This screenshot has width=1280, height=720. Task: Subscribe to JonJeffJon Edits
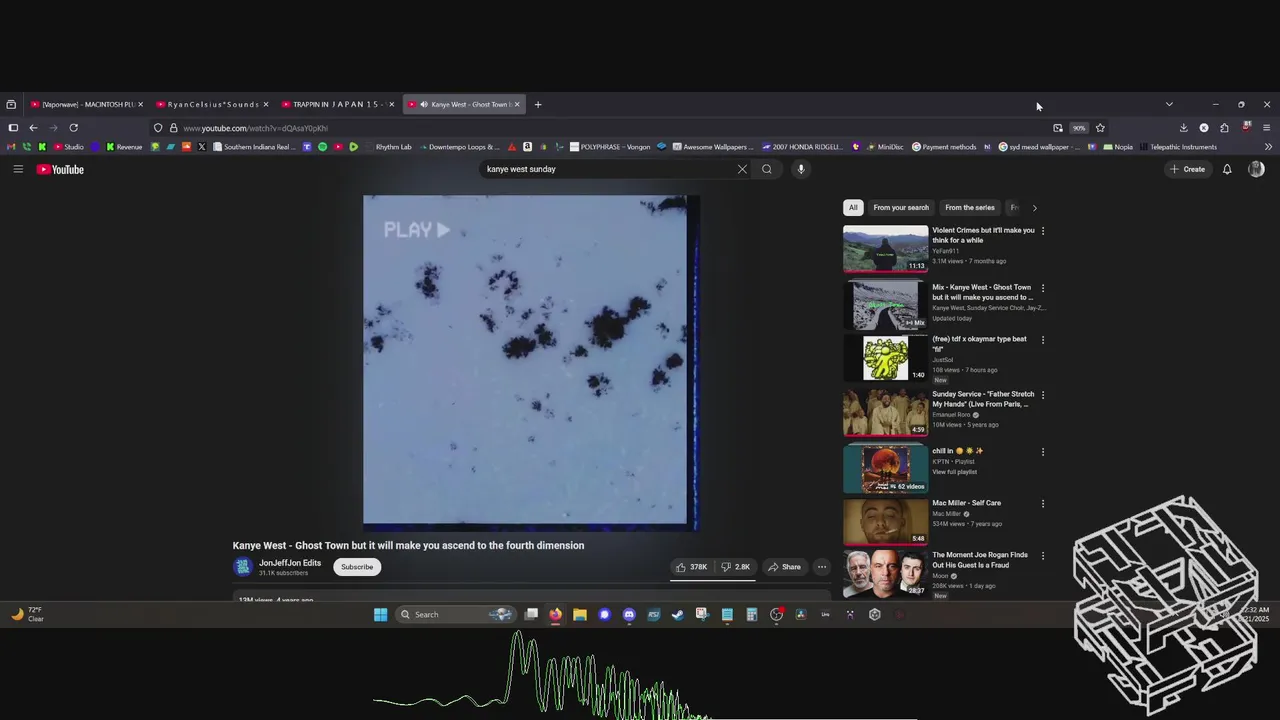pyautogui.click(x=357, y=567)
